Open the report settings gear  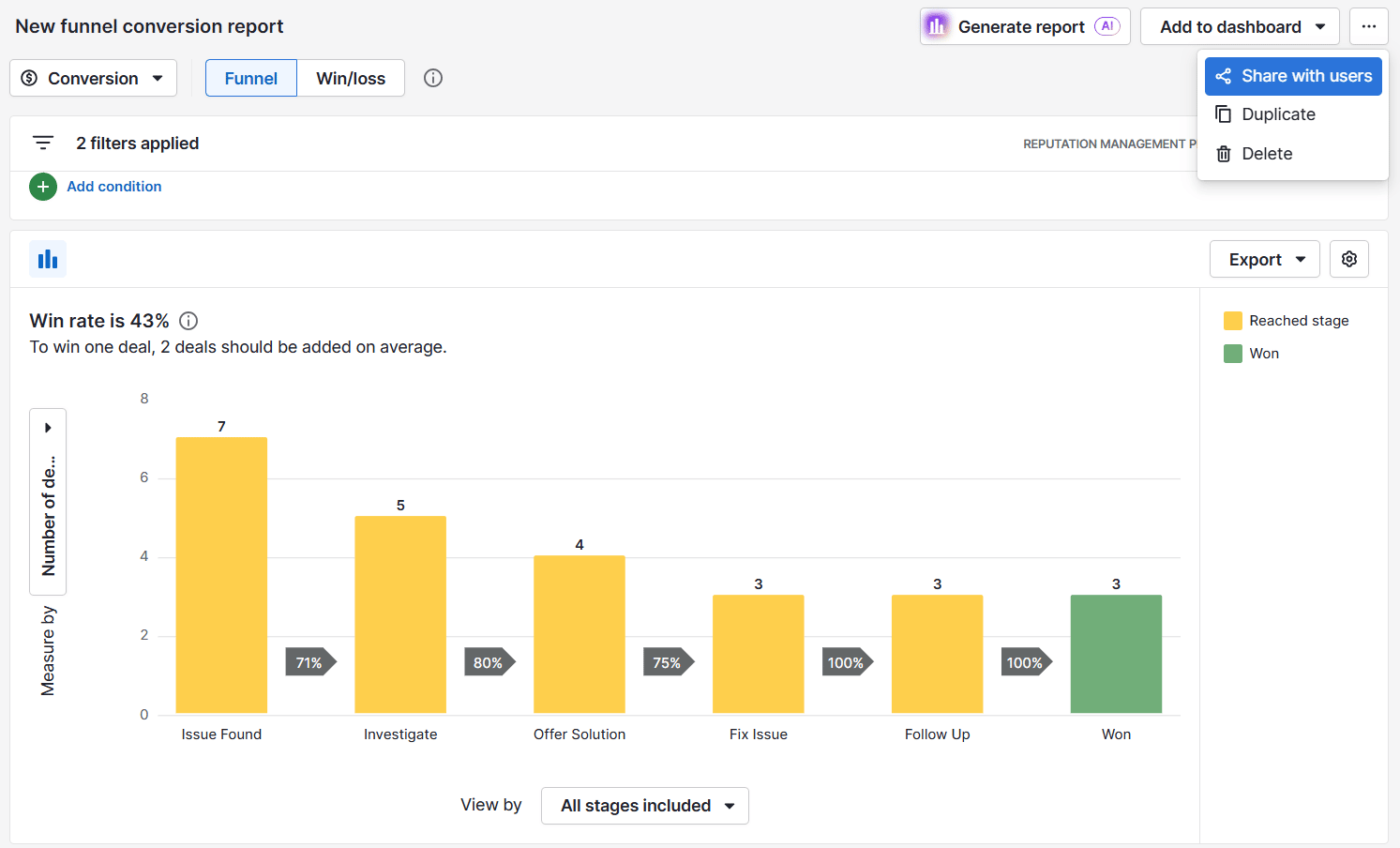(x=1349, y=259)
